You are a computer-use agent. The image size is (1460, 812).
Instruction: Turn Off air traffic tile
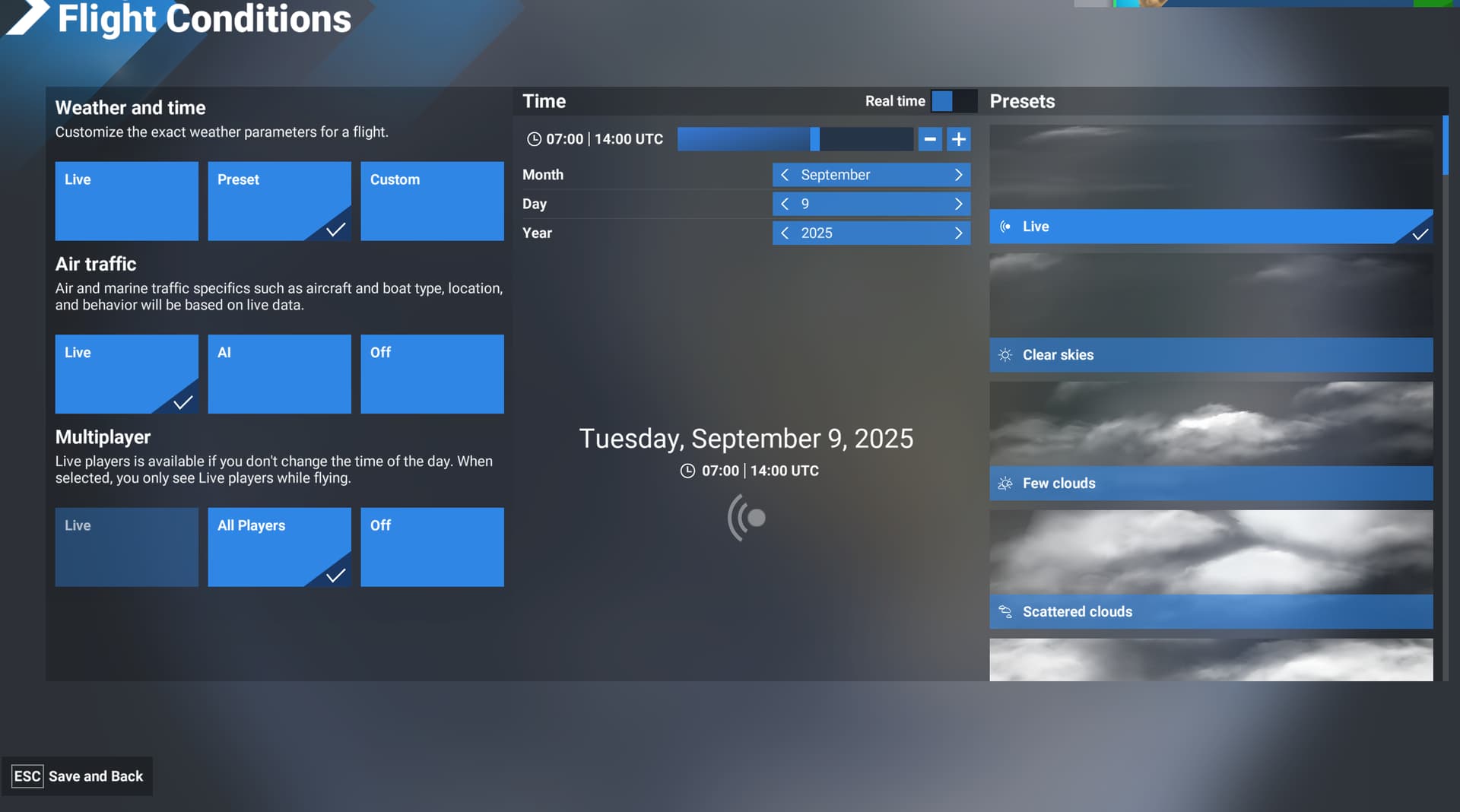[432, 374]
